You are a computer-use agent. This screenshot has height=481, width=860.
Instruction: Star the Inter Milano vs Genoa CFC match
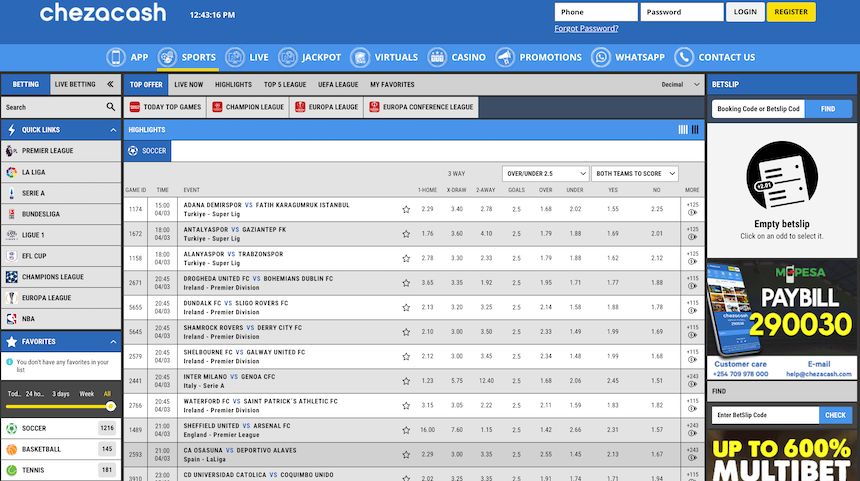click(406, 381)
